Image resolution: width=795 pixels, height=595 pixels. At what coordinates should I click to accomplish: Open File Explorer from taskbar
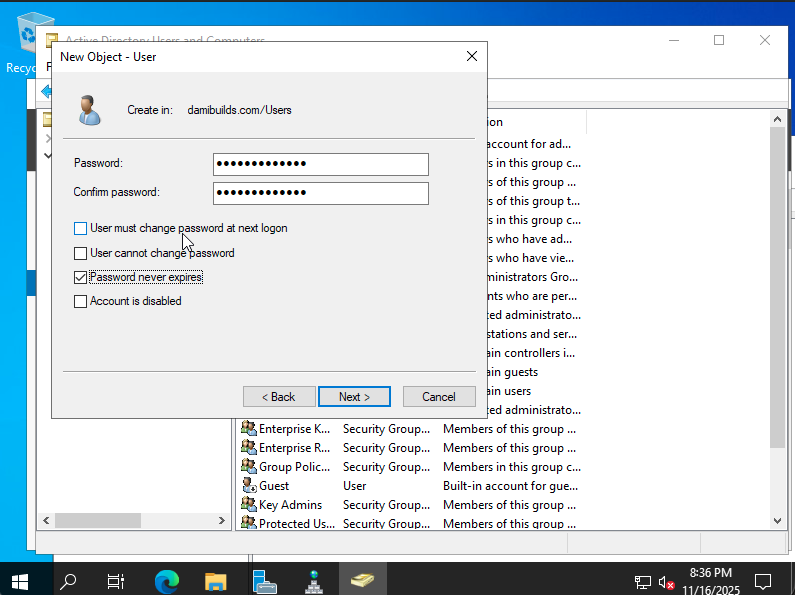[215, 581]
